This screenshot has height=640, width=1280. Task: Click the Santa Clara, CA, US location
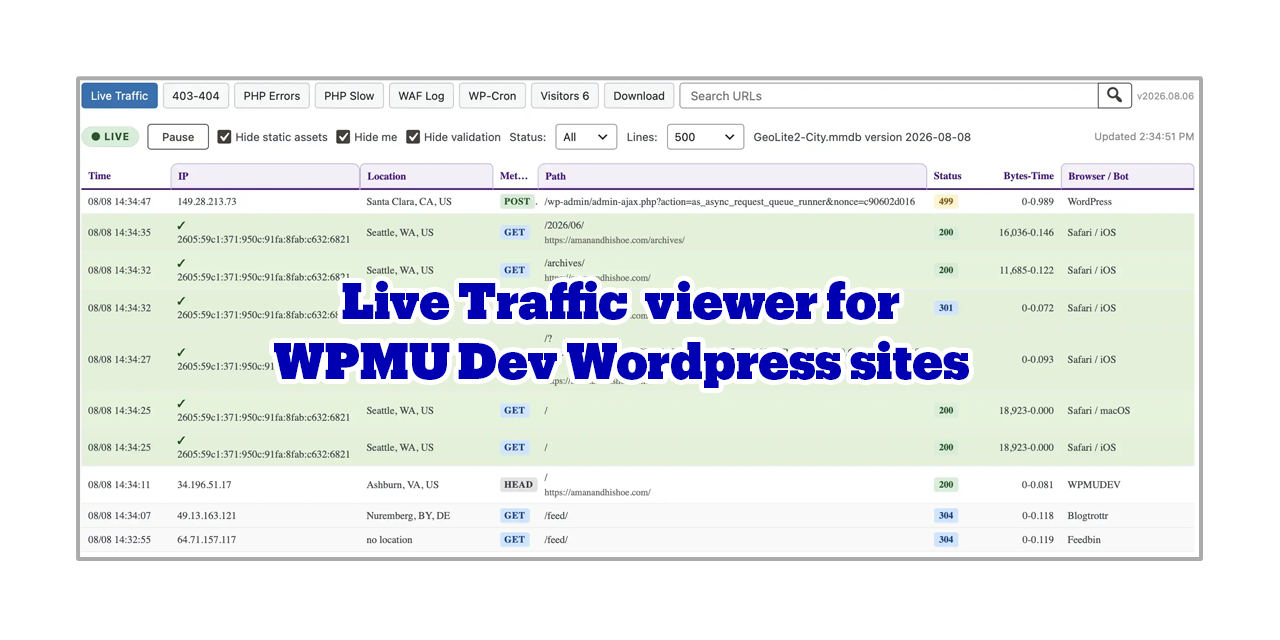(409, 201)
